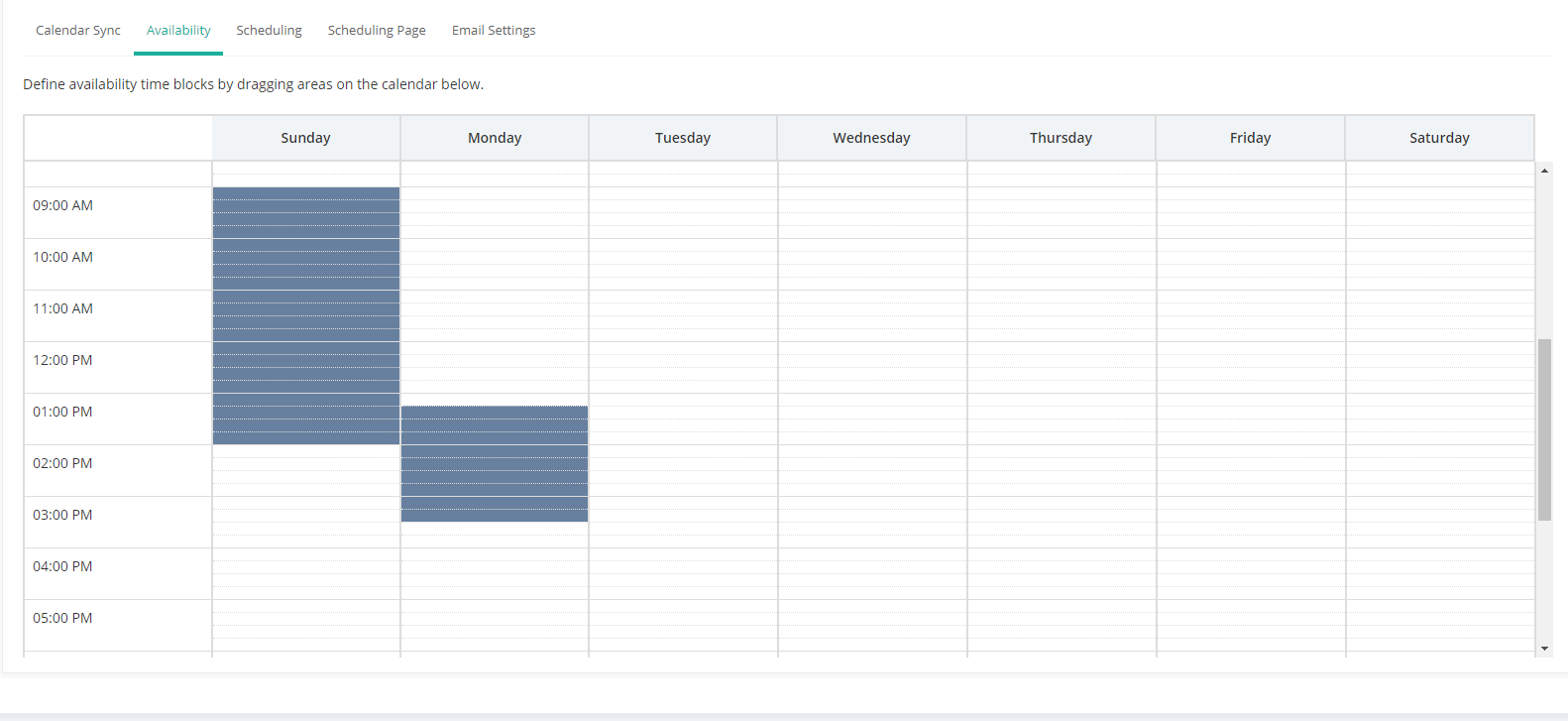The image size is (1568, 721).
Task: Click the 11:00 AM time label
Action: point(62,308)
